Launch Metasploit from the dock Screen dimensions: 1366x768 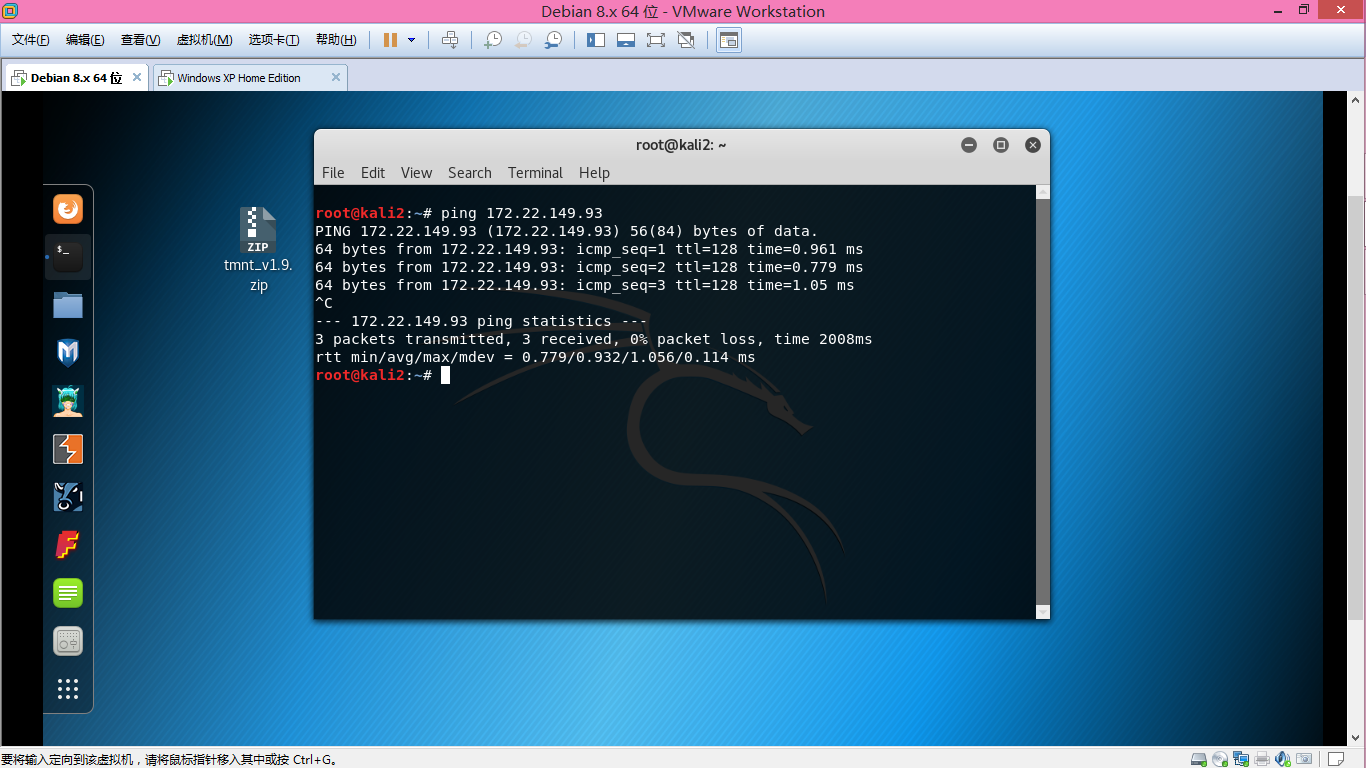coord(68,353)
